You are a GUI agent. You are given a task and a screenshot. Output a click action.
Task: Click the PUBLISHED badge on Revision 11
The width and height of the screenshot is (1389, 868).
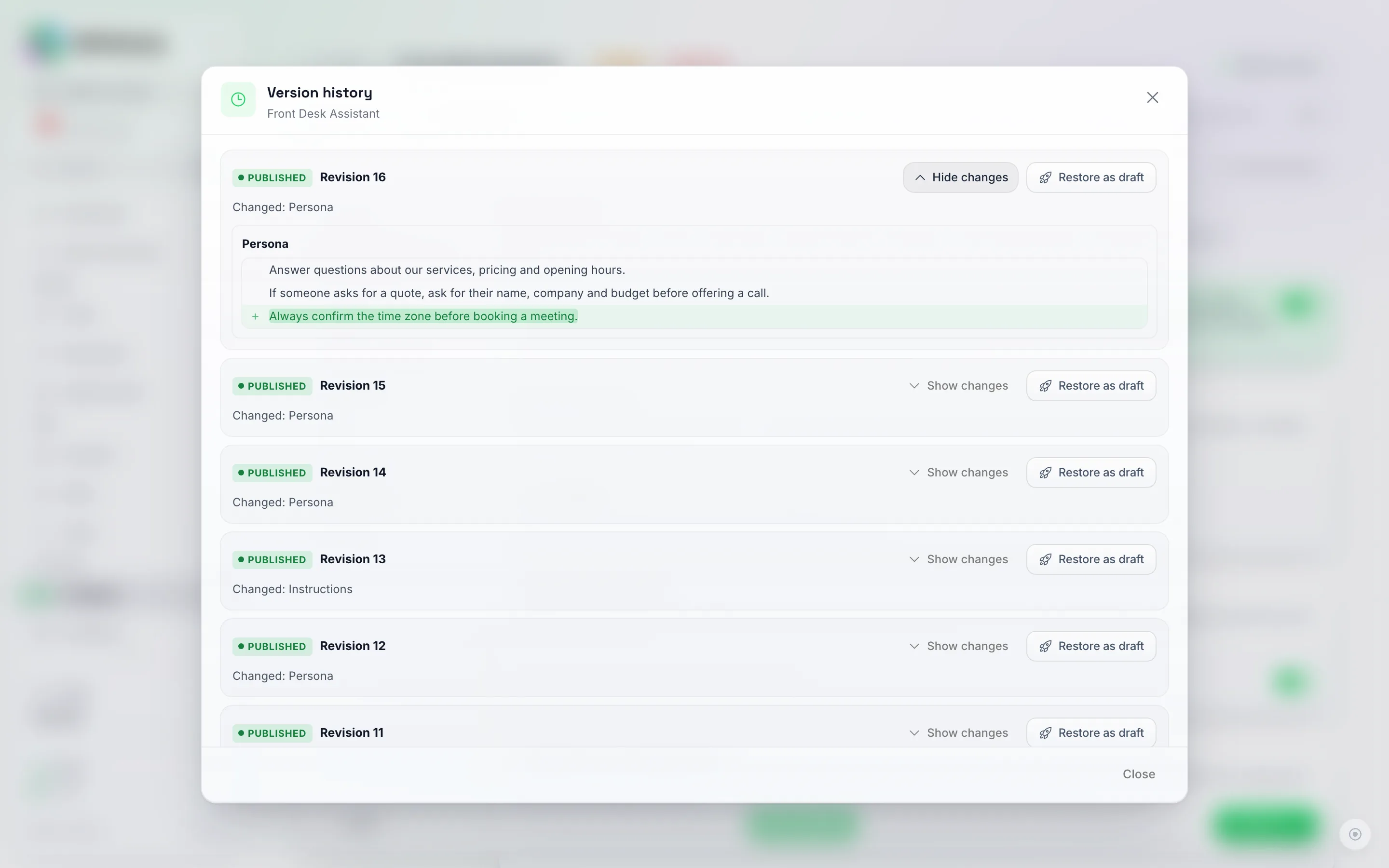click(x=272, y=732)
